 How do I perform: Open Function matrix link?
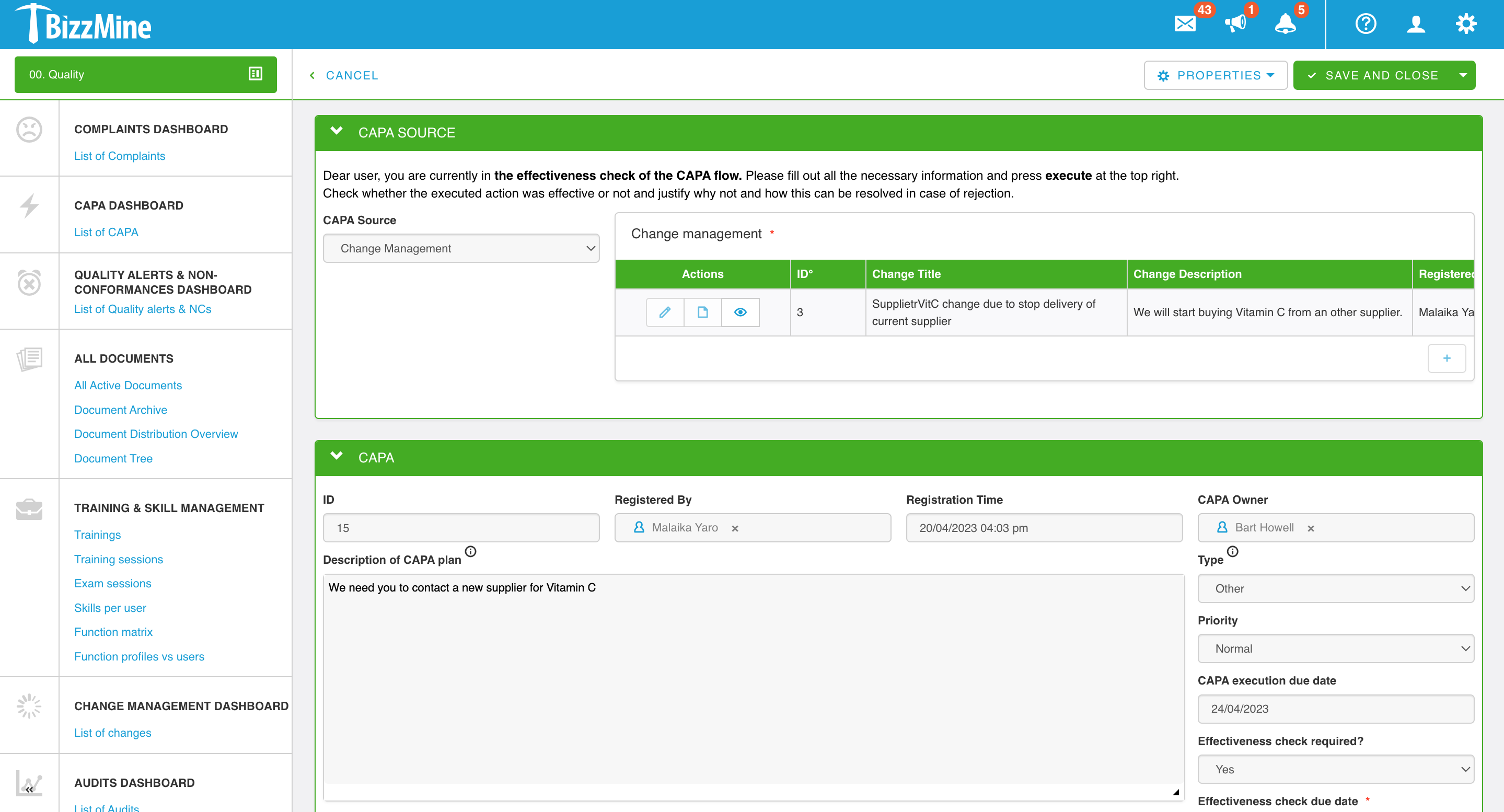(113, 632)
